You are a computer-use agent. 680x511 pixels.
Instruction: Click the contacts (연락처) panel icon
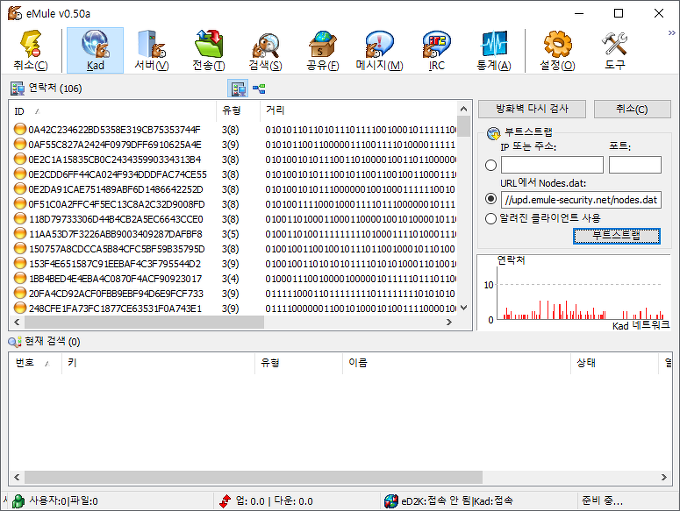pyautogui.click(x=18, y=88)
